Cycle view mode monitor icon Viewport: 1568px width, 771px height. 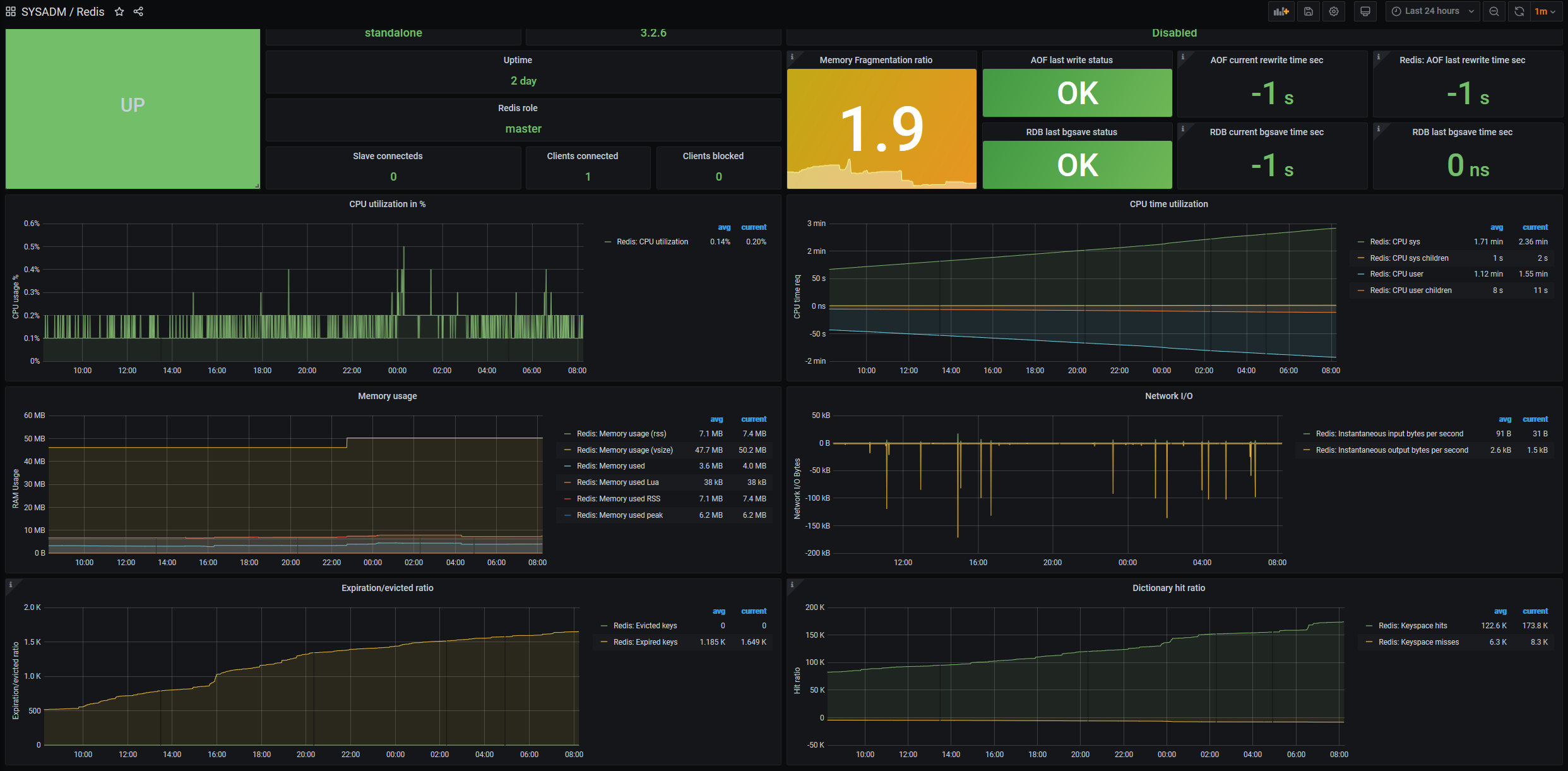pyautogui.click(x=1365, y=11)
